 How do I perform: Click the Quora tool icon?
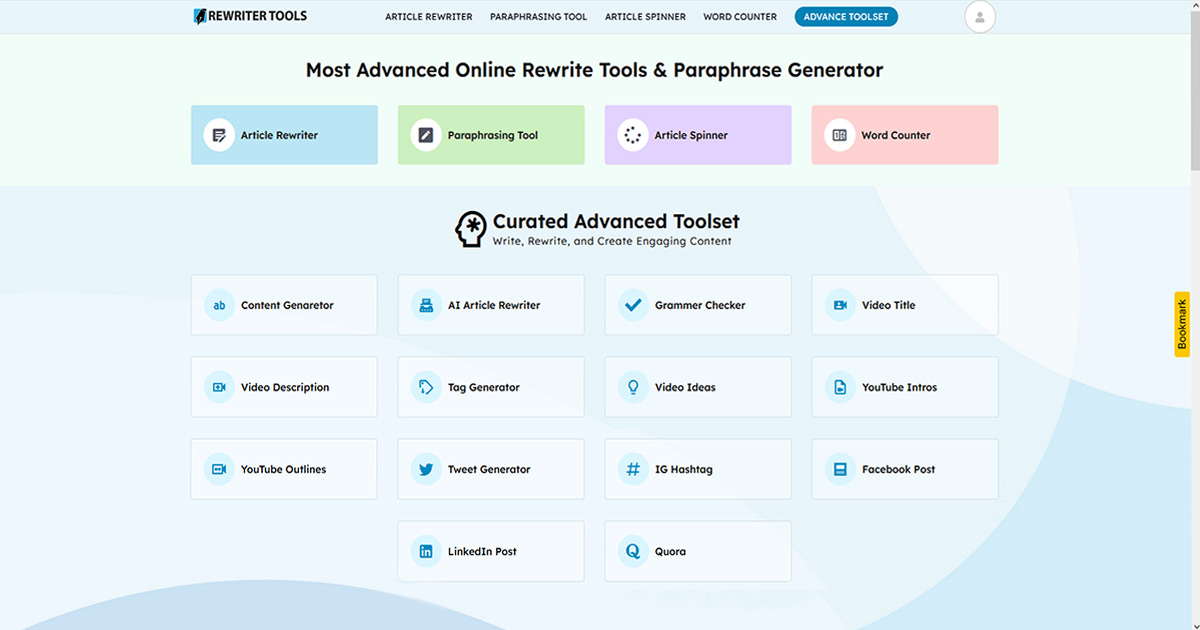pos(632,551)
